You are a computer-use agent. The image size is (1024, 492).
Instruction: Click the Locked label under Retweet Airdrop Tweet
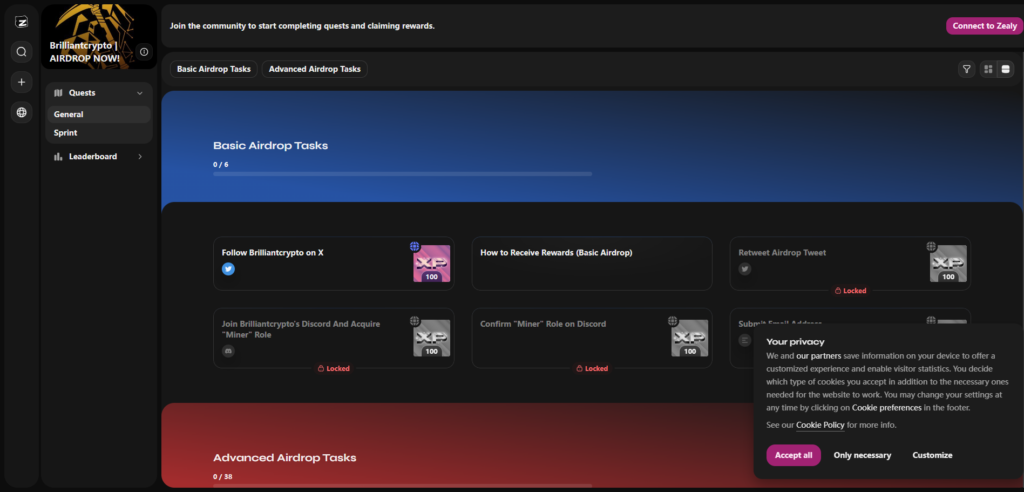[x=850, y=291]
